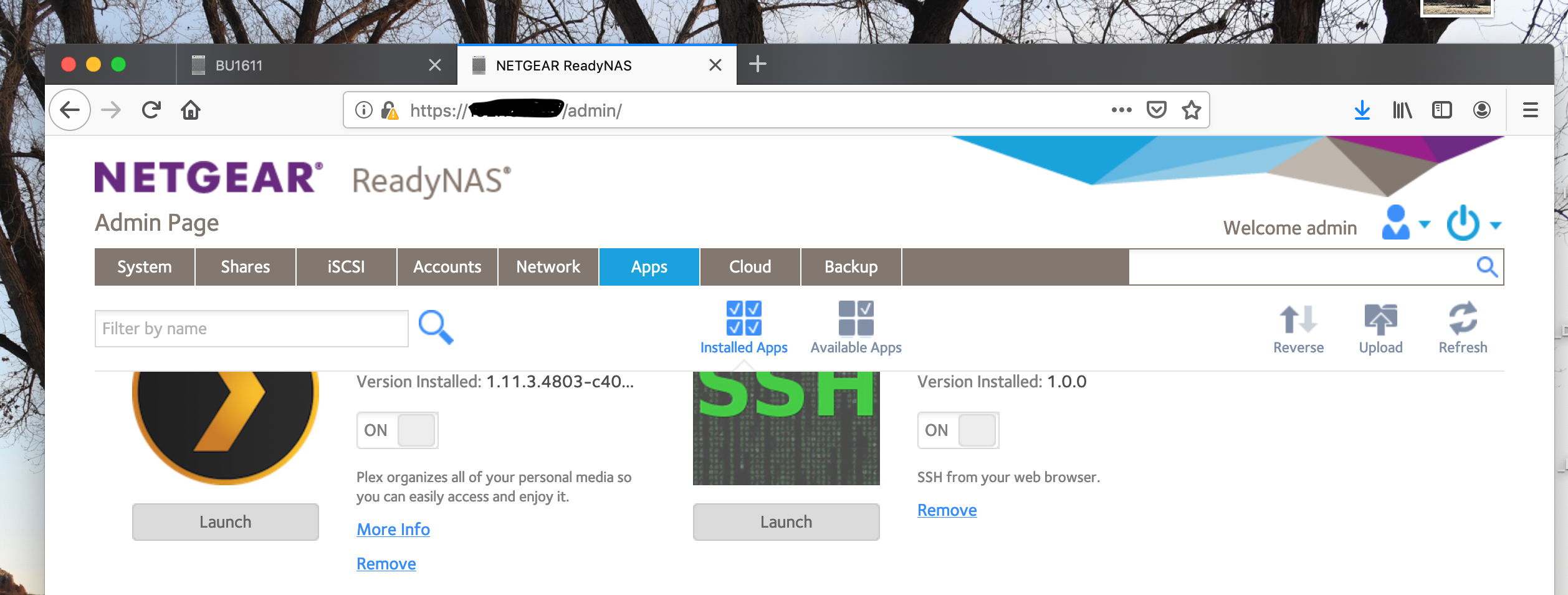The width and height of the screenshot is (1568, 595).
Task: Open the iSCSI menu tab
Action: click(347, 267)
